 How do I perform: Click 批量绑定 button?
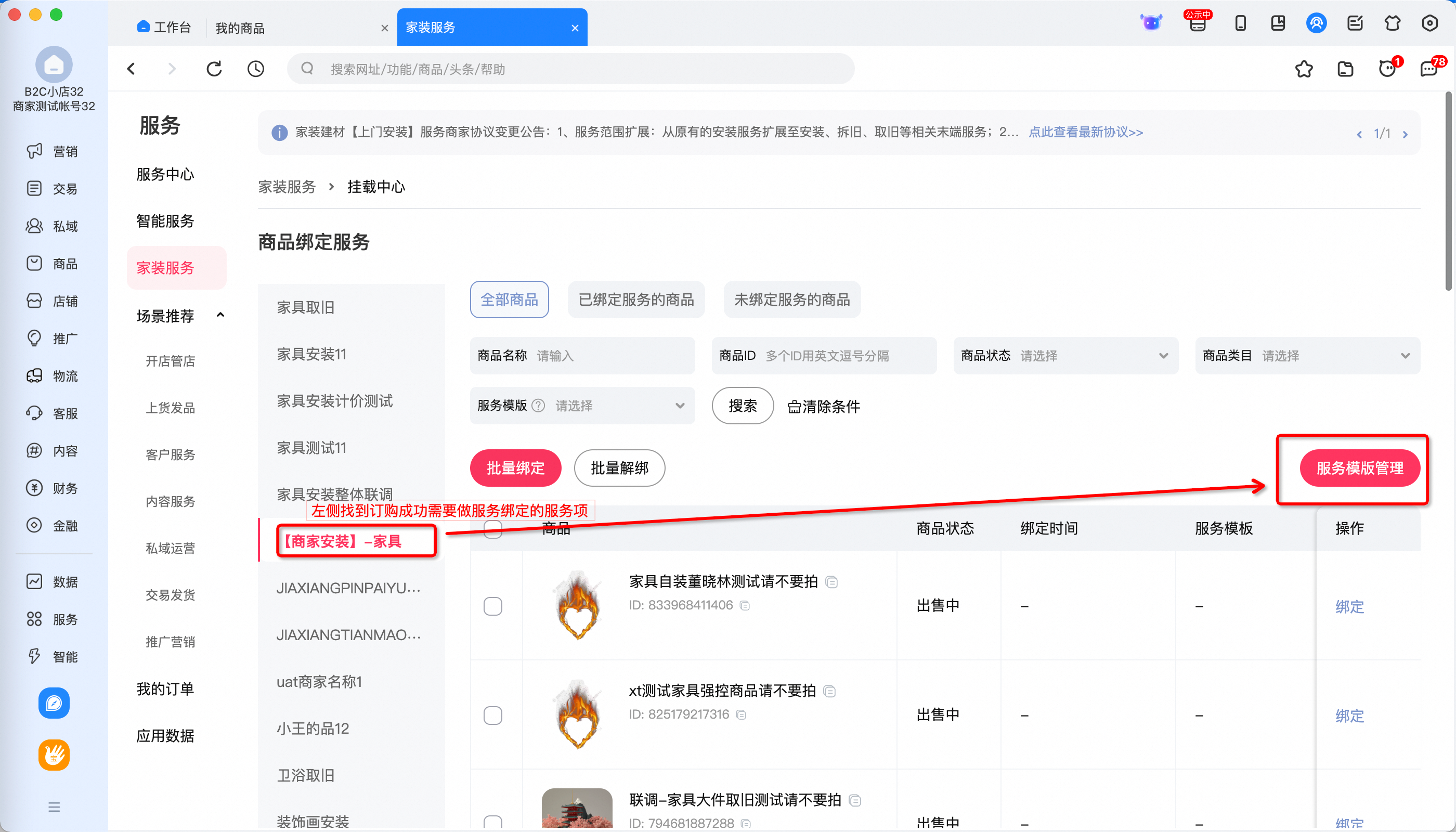(x=515, y=468)
